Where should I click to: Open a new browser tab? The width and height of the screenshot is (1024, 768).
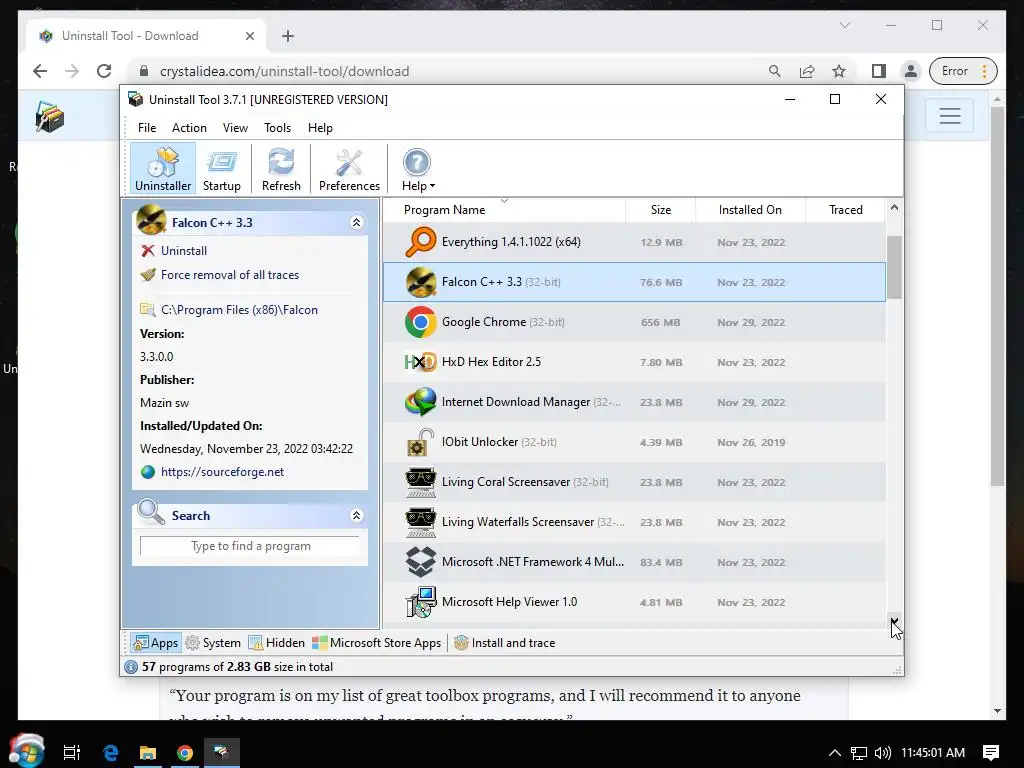point(288,36)
